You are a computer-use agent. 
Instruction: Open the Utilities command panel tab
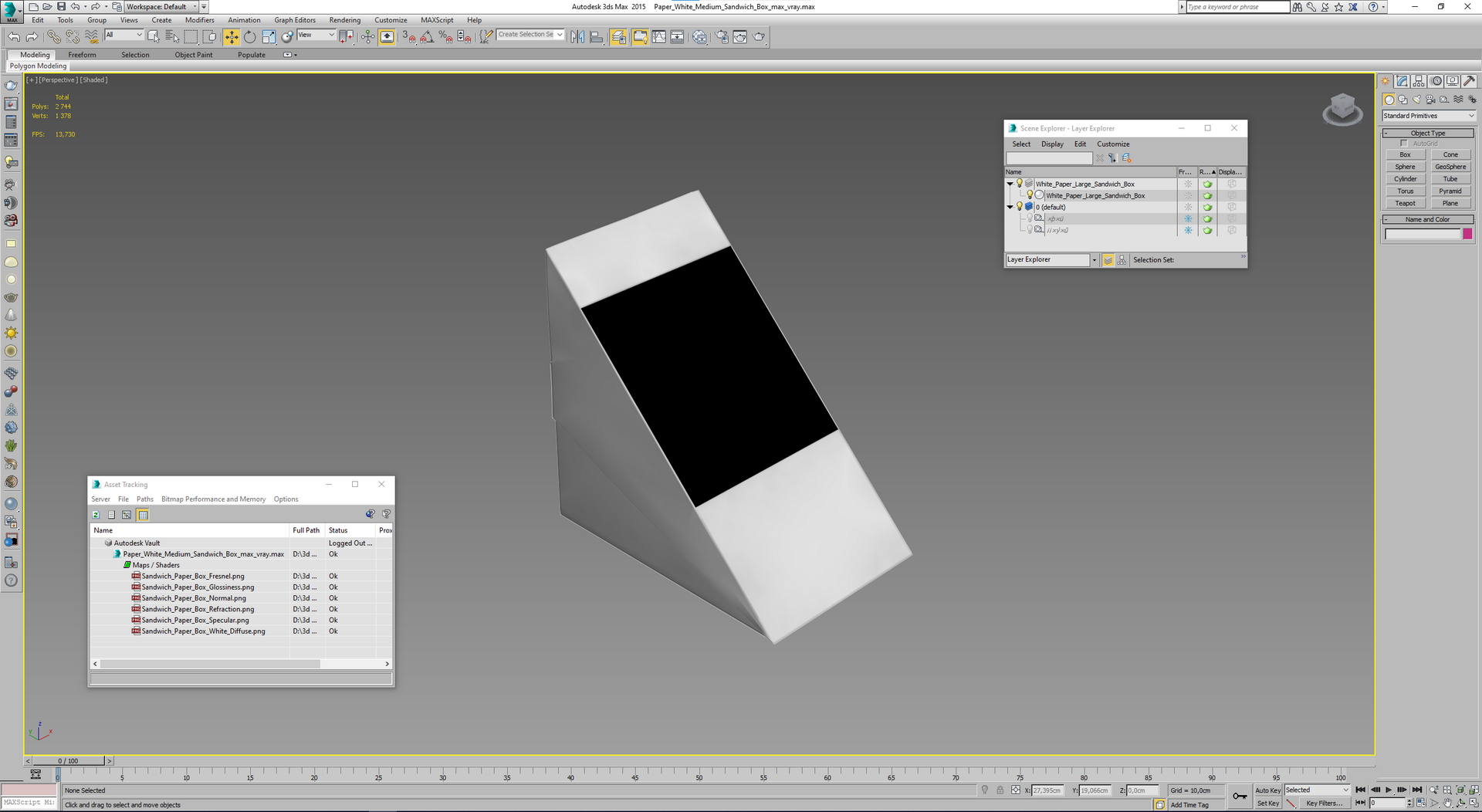coord(1469,81)
